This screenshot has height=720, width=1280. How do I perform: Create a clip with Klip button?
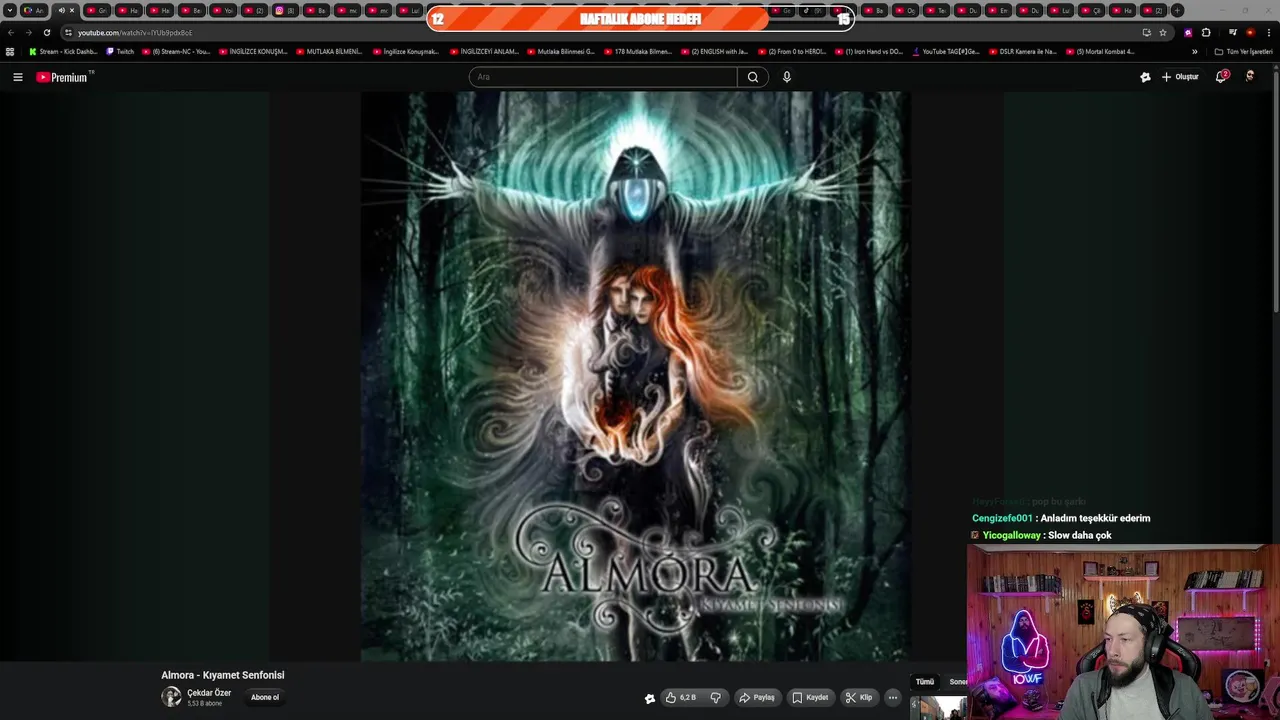[x=859, y=697]
